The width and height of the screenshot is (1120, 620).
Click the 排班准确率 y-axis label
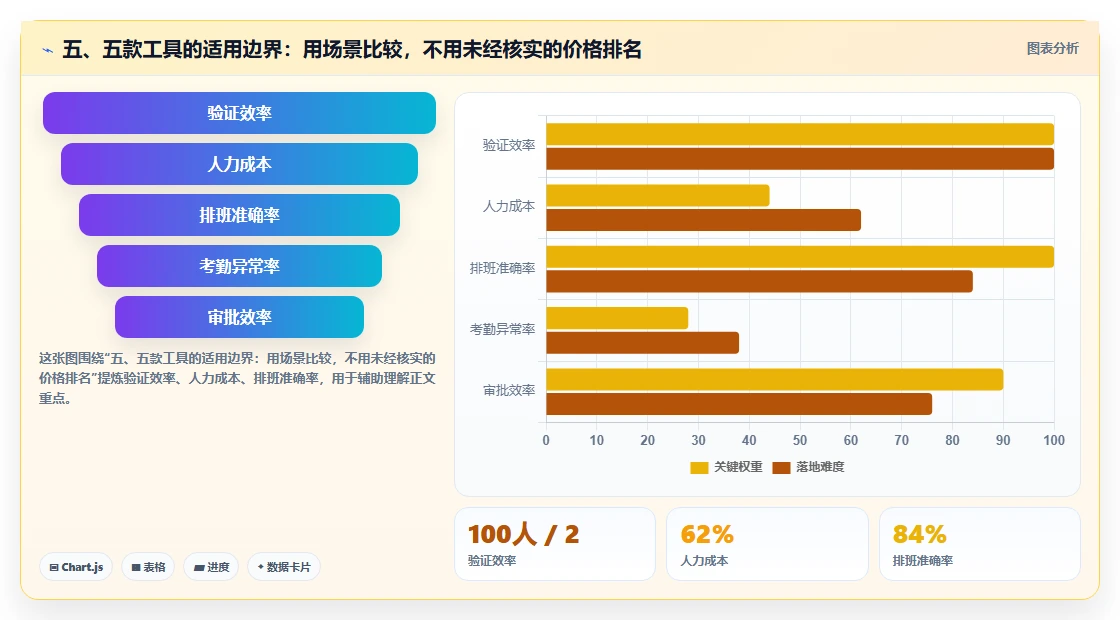point(502,269)
